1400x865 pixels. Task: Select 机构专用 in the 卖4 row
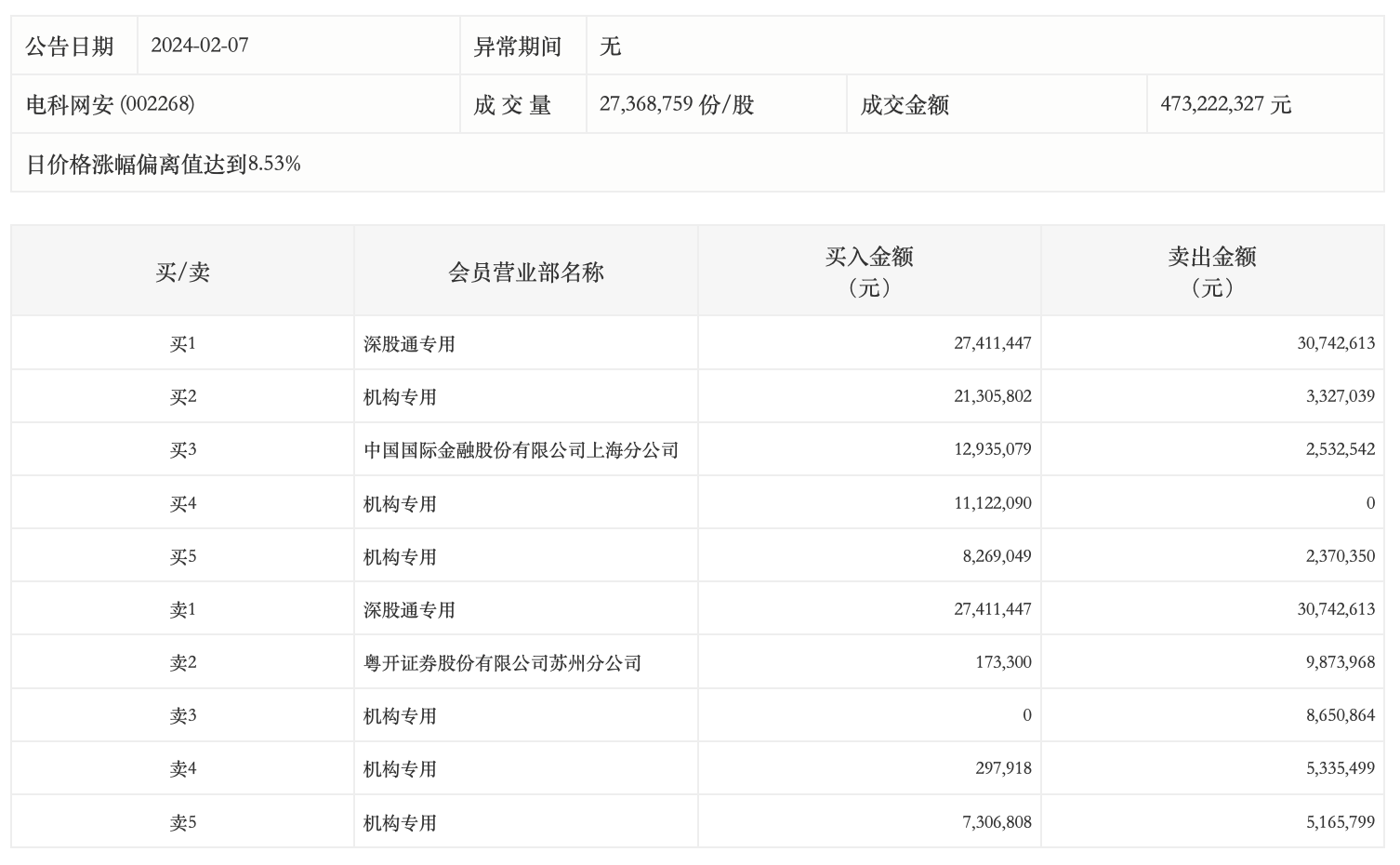(x=400, y=769)
